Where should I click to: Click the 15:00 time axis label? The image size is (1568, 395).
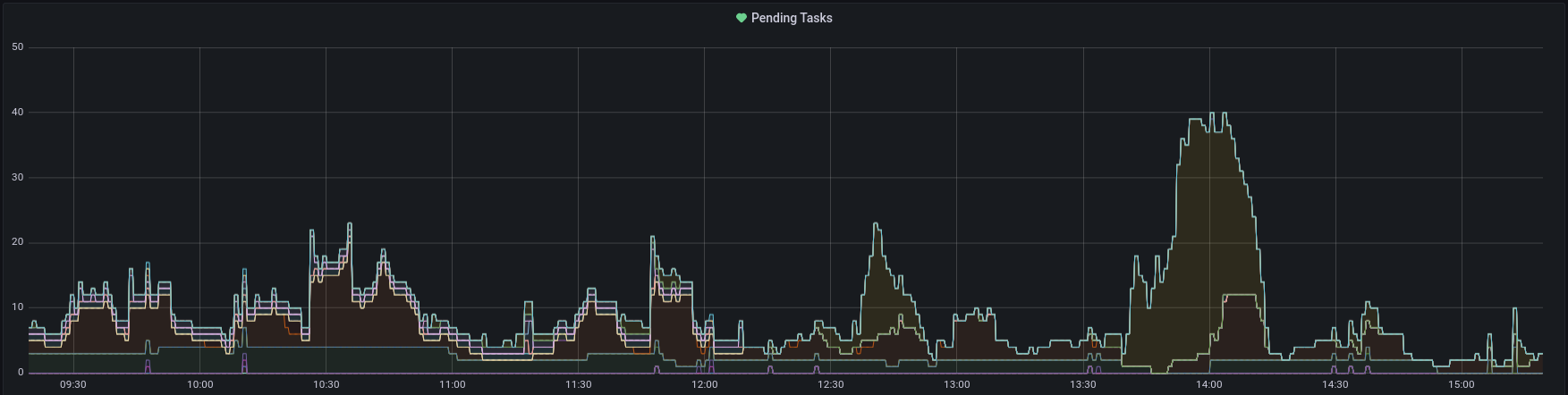[x=1462, y=384]
